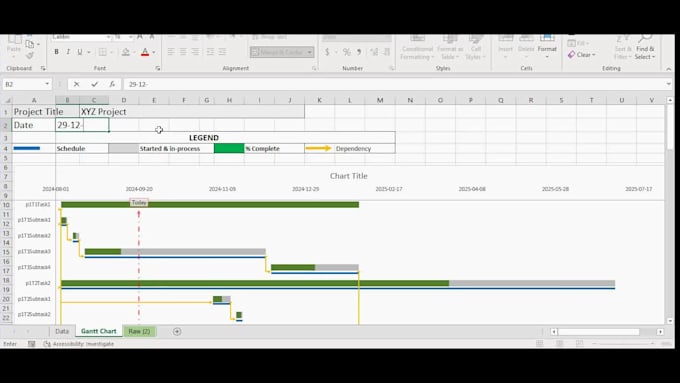Confirm the entry with checkmark icon
The height and width of the screenshot is (383, 680).
94,84
